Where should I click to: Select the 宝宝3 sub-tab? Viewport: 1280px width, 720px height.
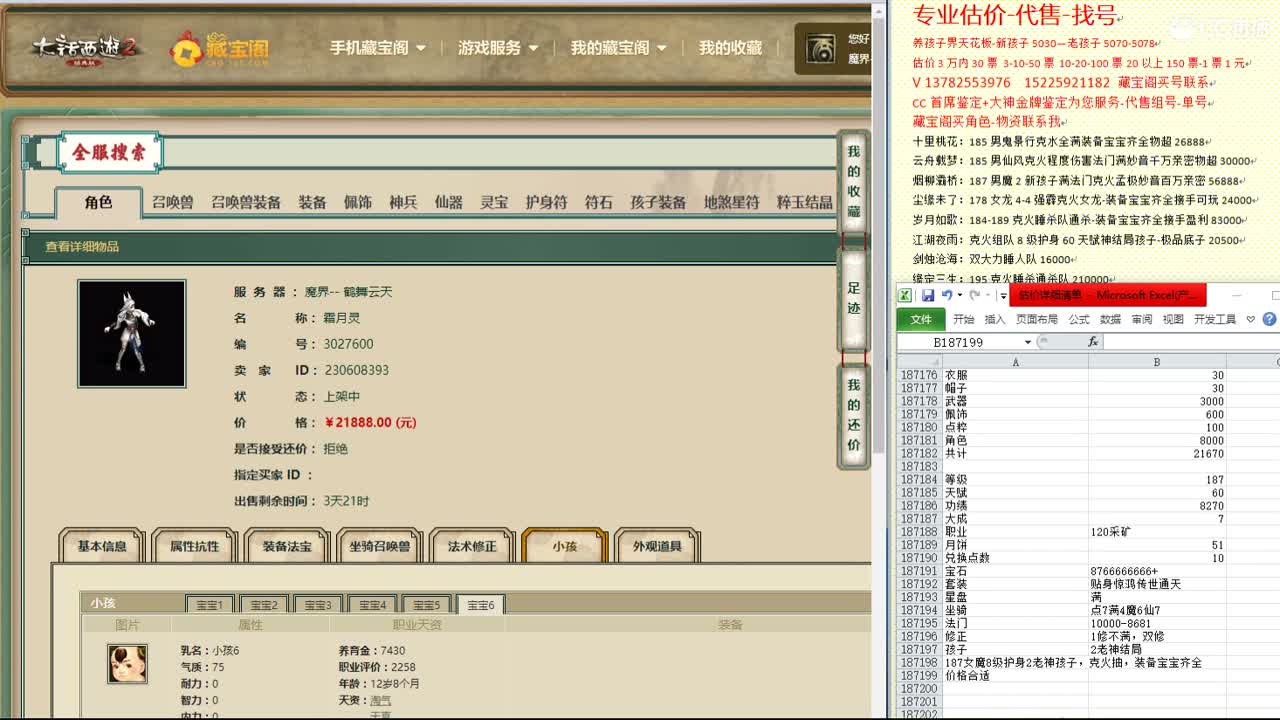coord(318,605)
